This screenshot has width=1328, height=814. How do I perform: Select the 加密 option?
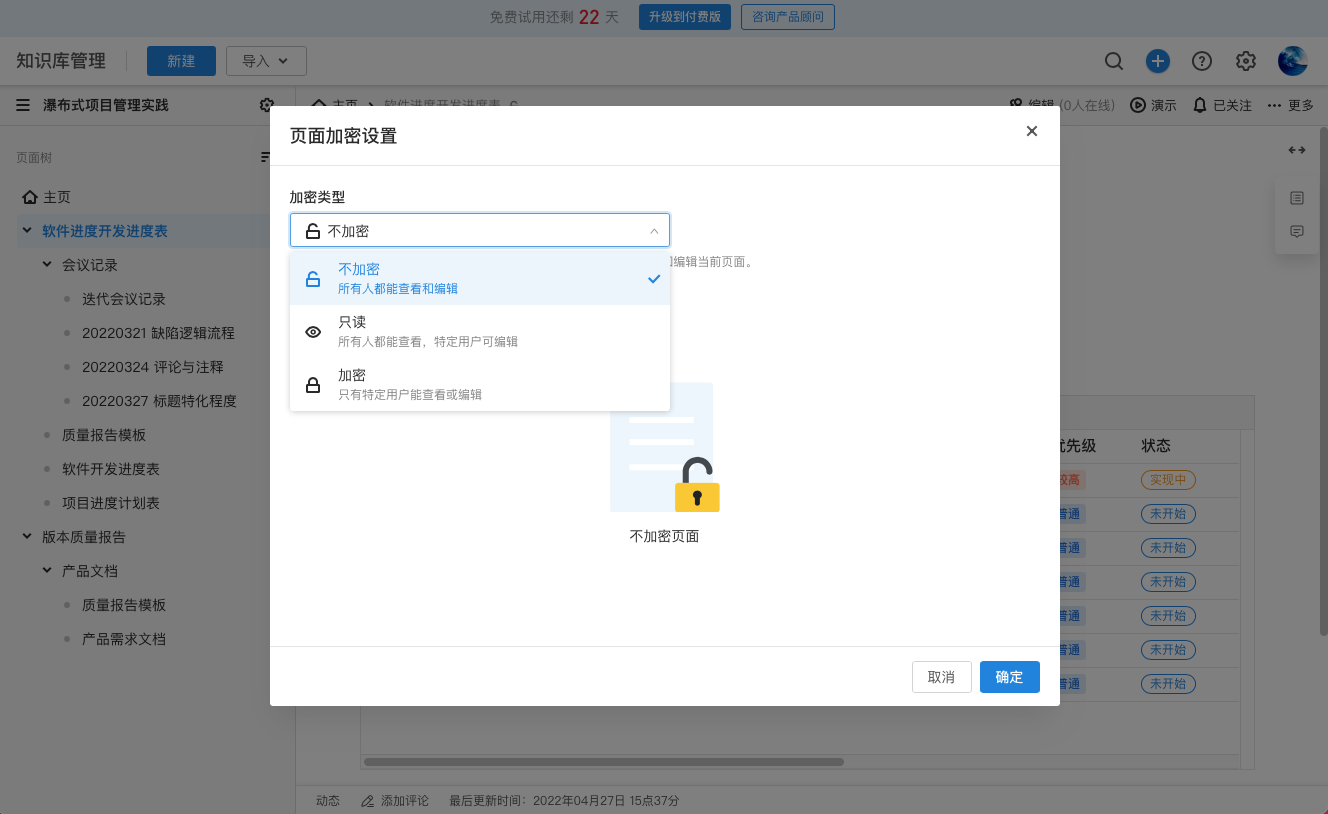point(480,384)
